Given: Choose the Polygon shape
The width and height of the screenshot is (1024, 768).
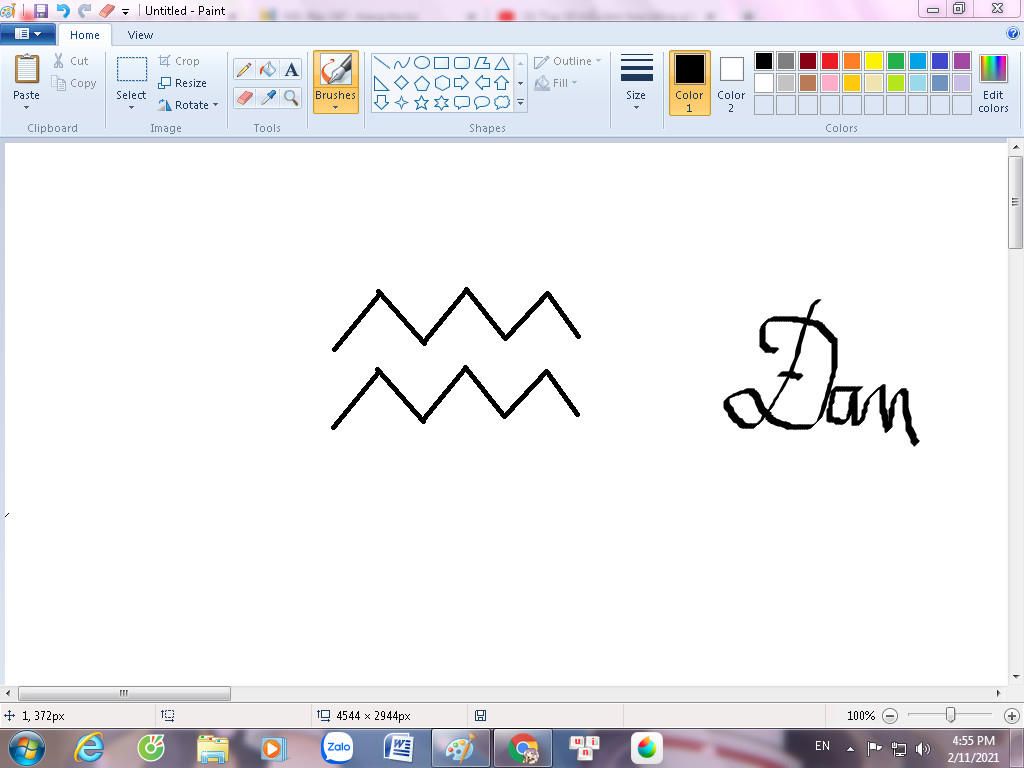Looking at the screenshot, I should (482, 63).
